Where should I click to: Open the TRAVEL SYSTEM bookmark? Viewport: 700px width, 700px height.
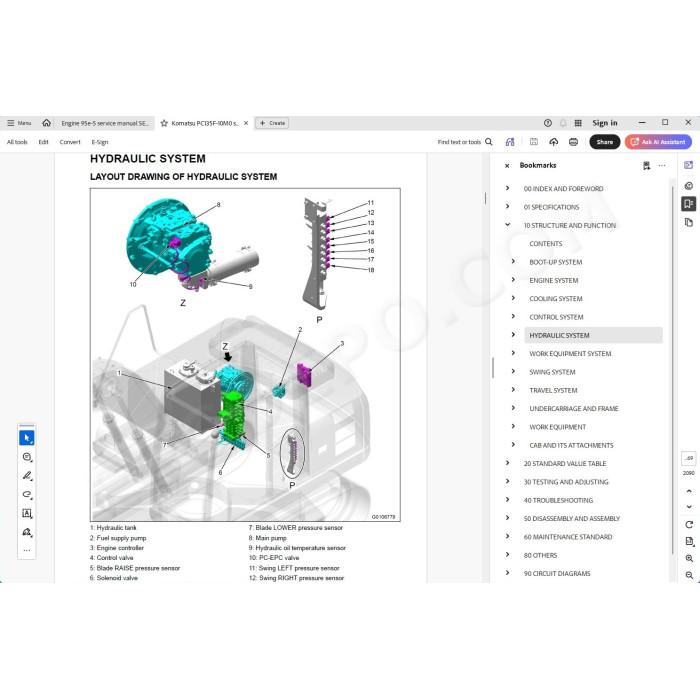pyautogui.click(x=553, y=390)
